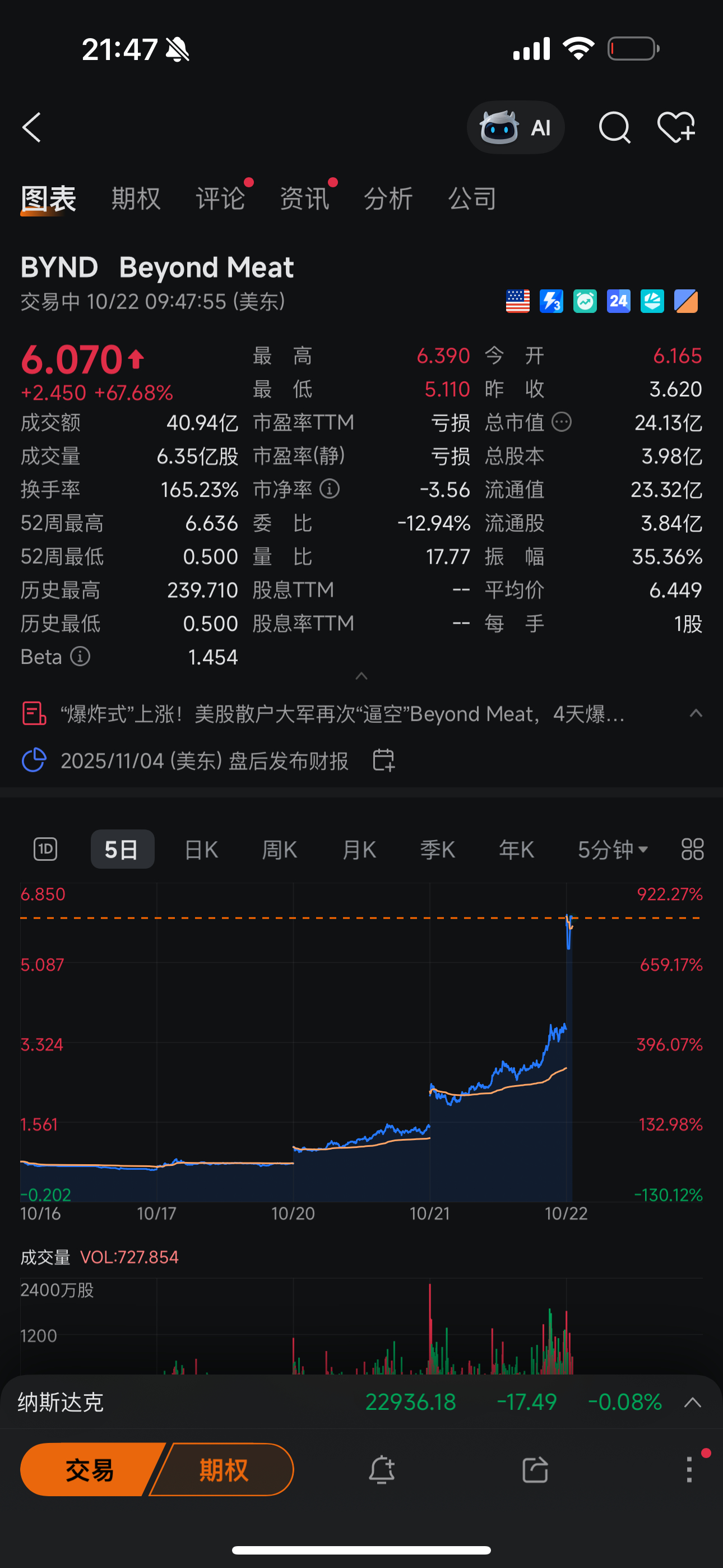Add earnings date to calendar icon
Viewport: 723px width, 1568px height.
pos(383,760)
